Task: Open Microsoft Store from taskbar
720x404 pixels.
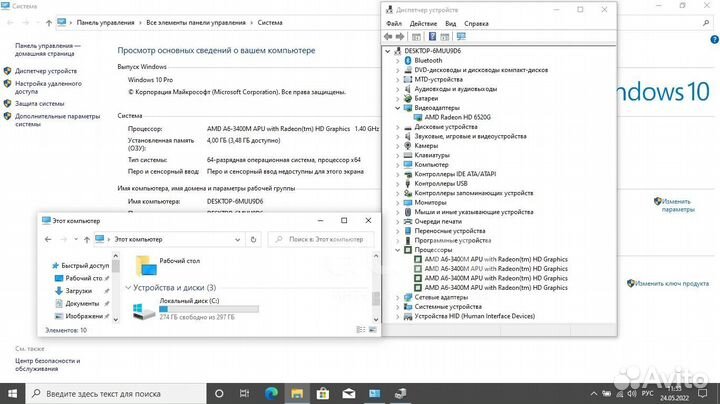Action: 323,393
